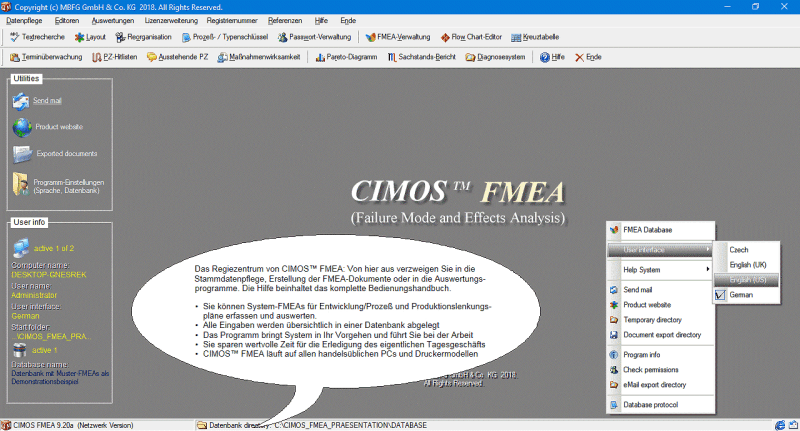The width and height of the screenshot is (800, 431).
Task: Launch Reorganisation from the toolbar
Action: (143, 37)
